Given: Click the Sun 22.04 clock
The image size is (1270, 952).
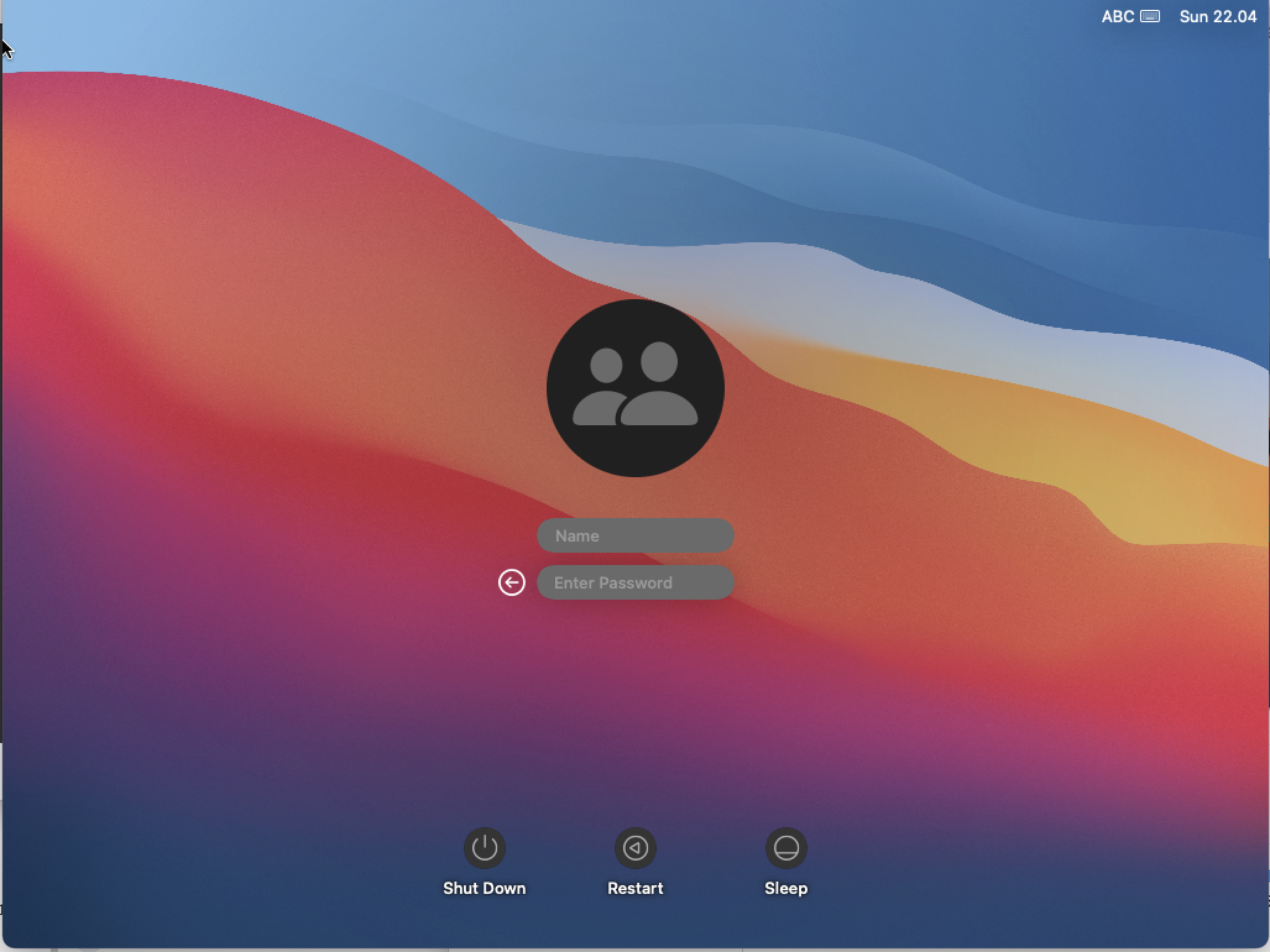Looking at the screenshot, I should (x=1218, y=17).
